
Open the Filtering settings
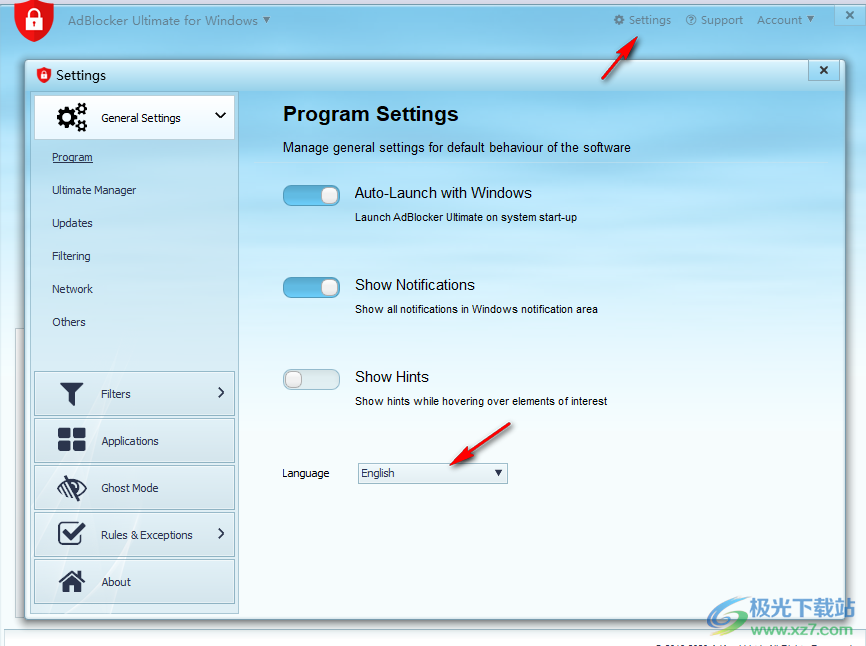pyautogui.click(x=71, y=256)
